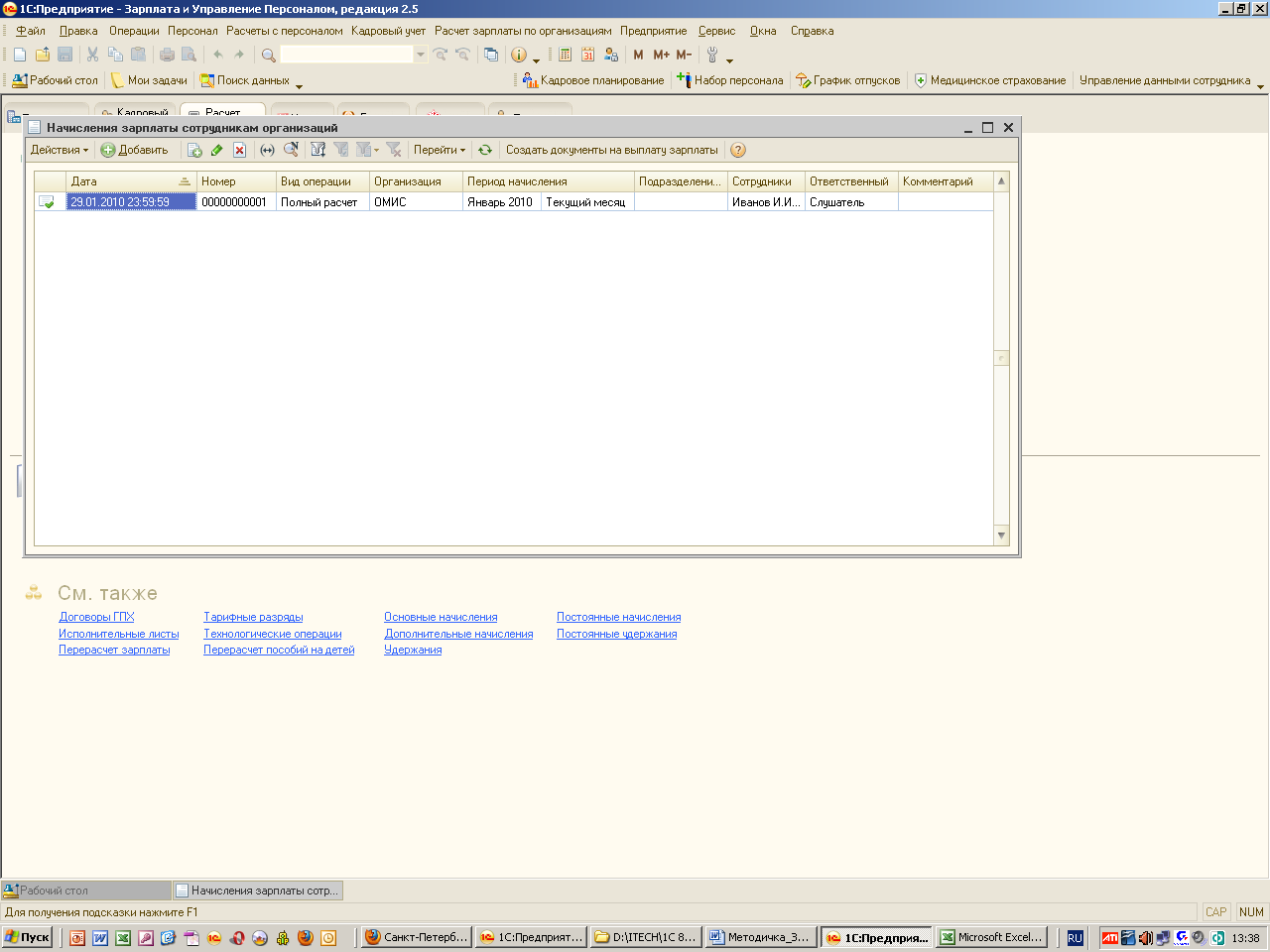Expand the search field dropdown arrow
This screenshot has height=952, width=1270.
tap(420, 55)
